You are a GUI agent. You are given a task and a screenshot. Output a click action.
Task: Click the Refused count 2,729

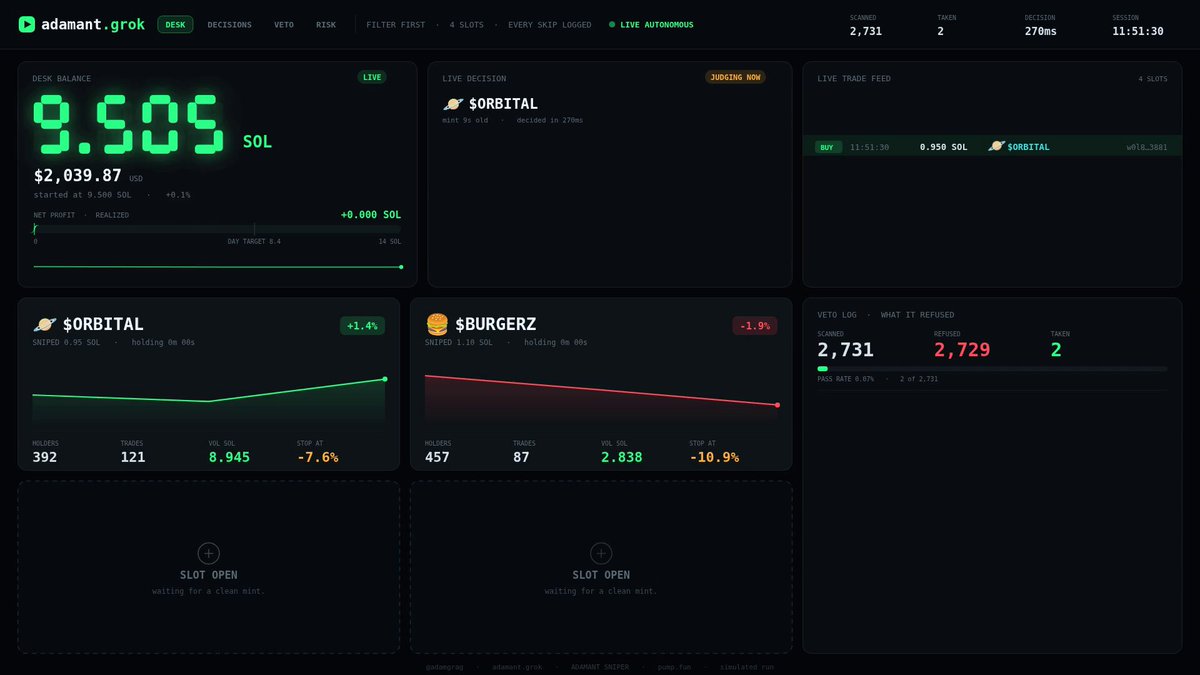click(x=962, y=350)
